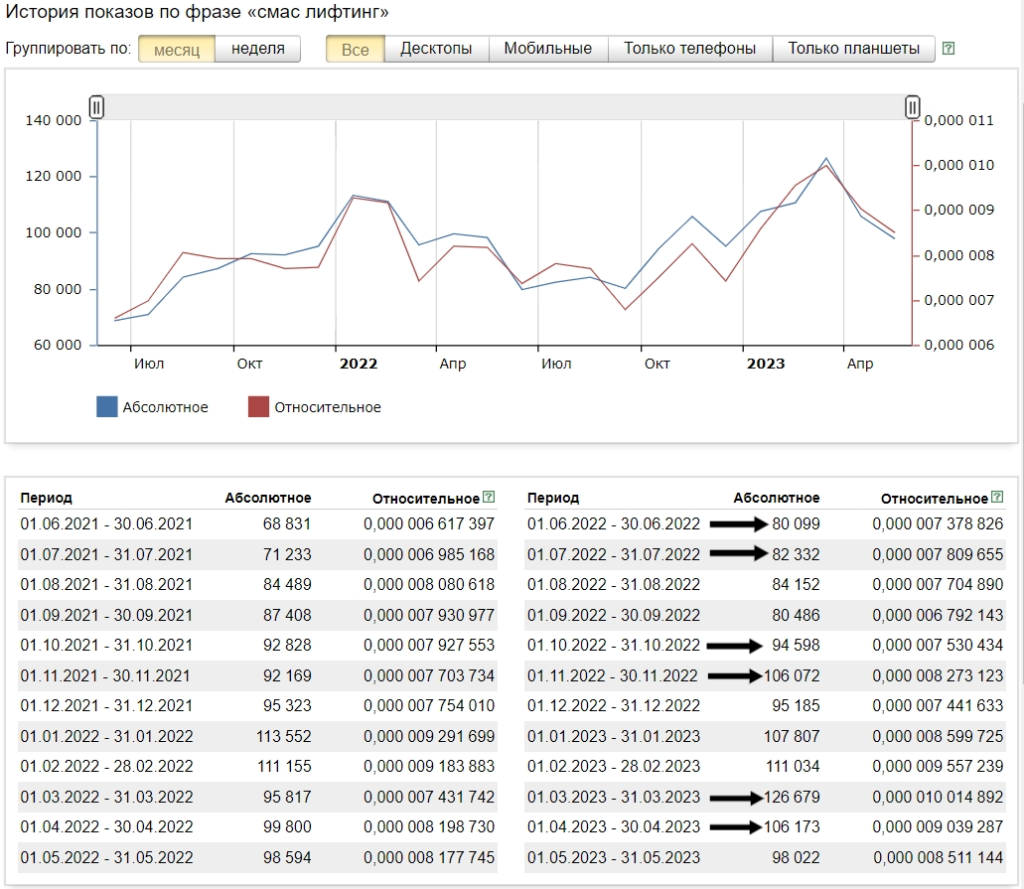Switch to Мобильные tab
This screenshot has width=1024, height=889.
(548, 49)
